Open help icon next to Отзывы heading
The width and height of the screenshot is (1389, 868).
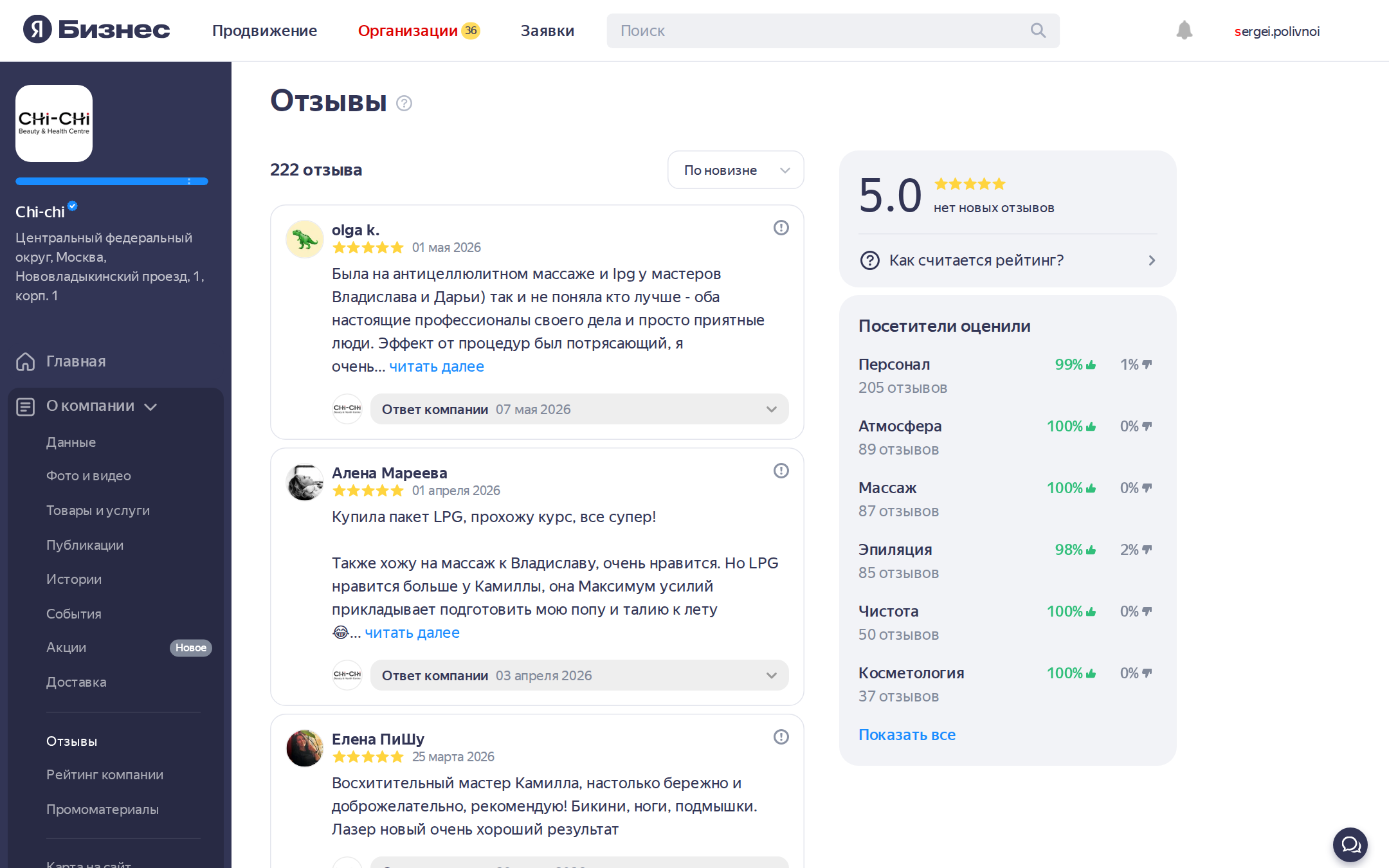(x=404, y=103)
